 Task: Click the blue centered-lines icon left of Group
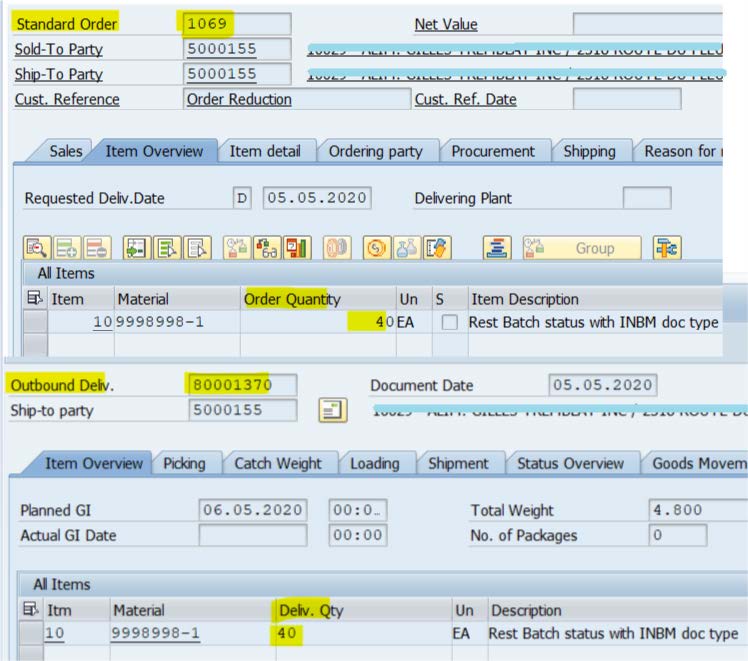[497, 248]
